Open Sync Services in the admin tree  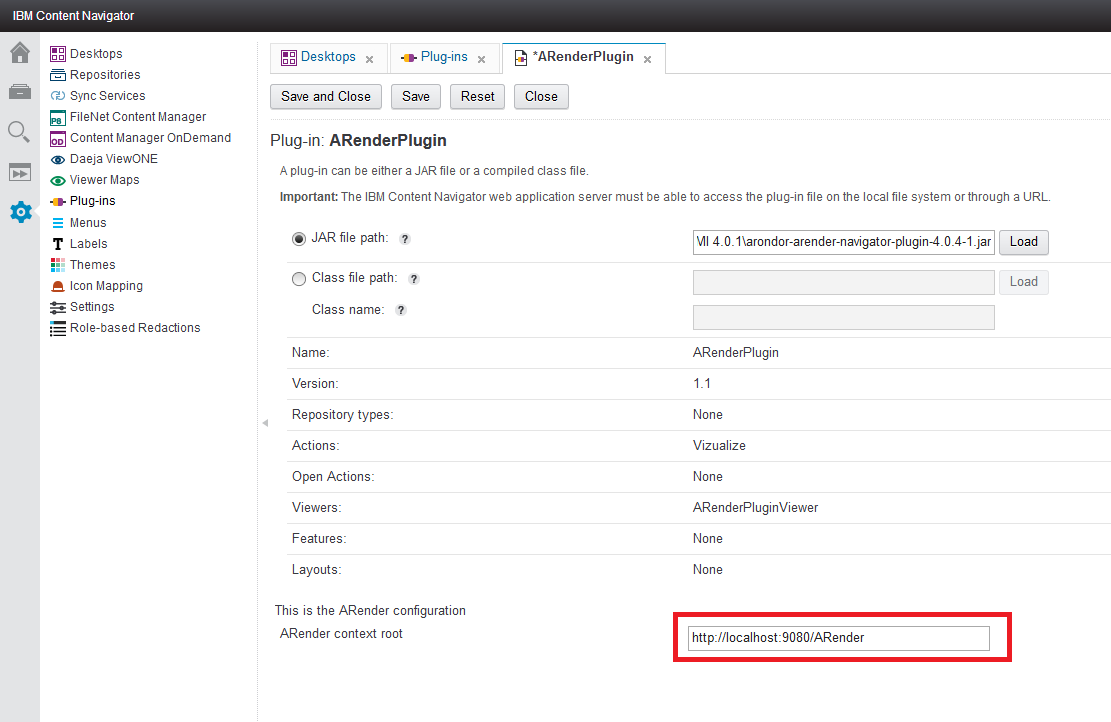coord(108,96)
